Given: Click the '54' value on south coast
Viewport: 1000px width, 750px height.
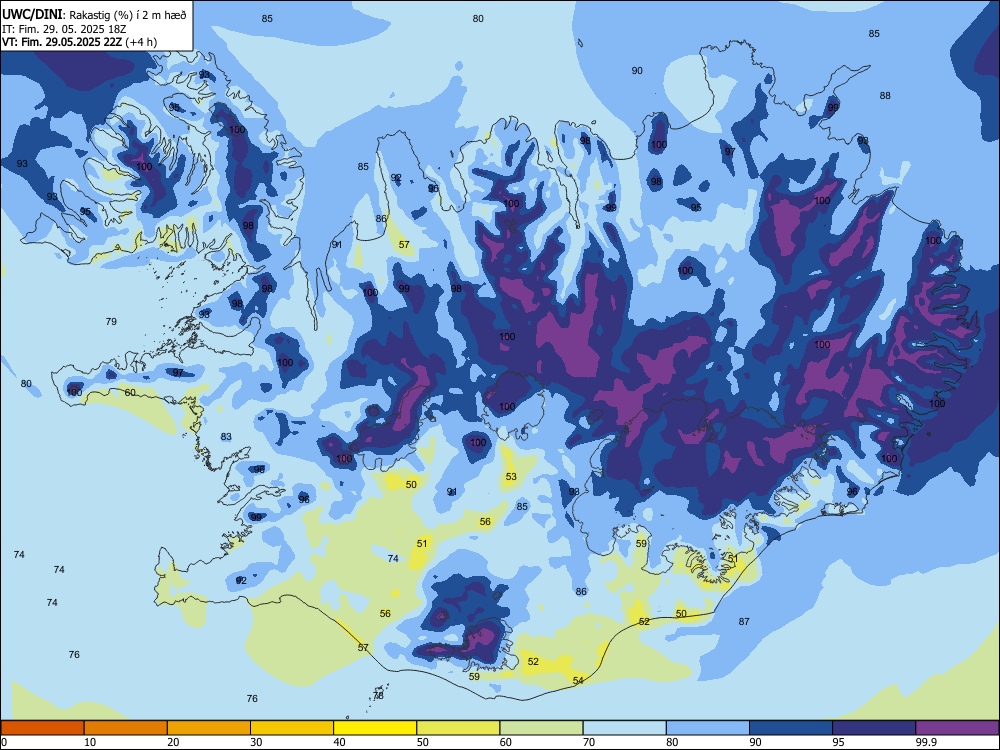Looking at the screenshot, I should click(x=578, y=680).
